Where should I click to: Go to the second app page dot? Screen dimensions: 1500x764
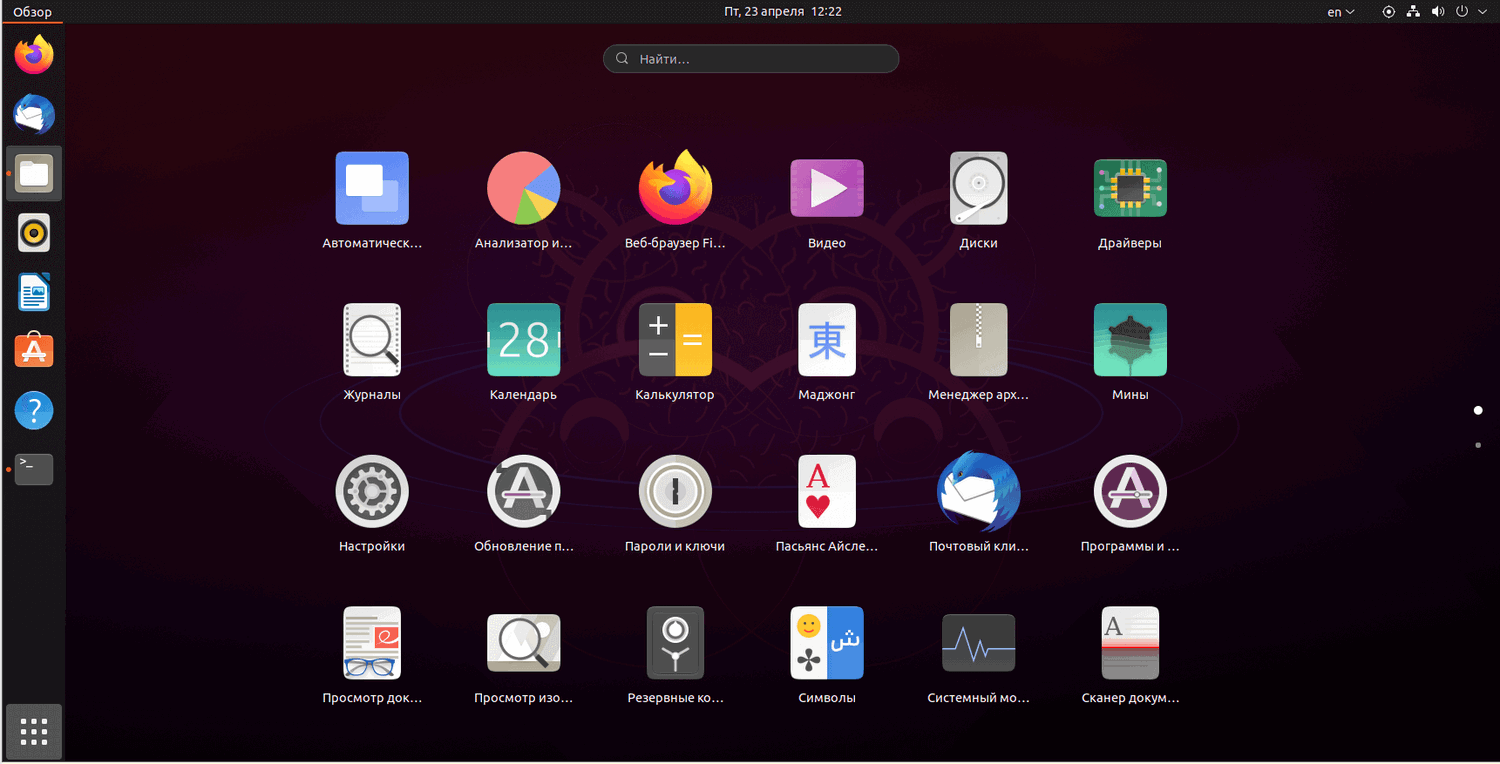(x=1478, y=445)
